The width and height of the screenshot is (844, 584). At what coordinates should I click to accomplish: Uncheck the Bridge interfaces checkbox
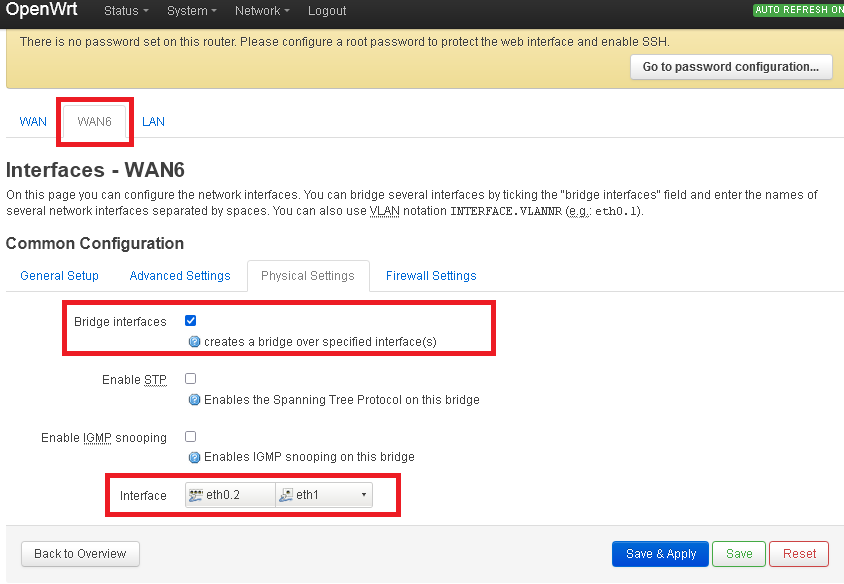pos(191,321)
